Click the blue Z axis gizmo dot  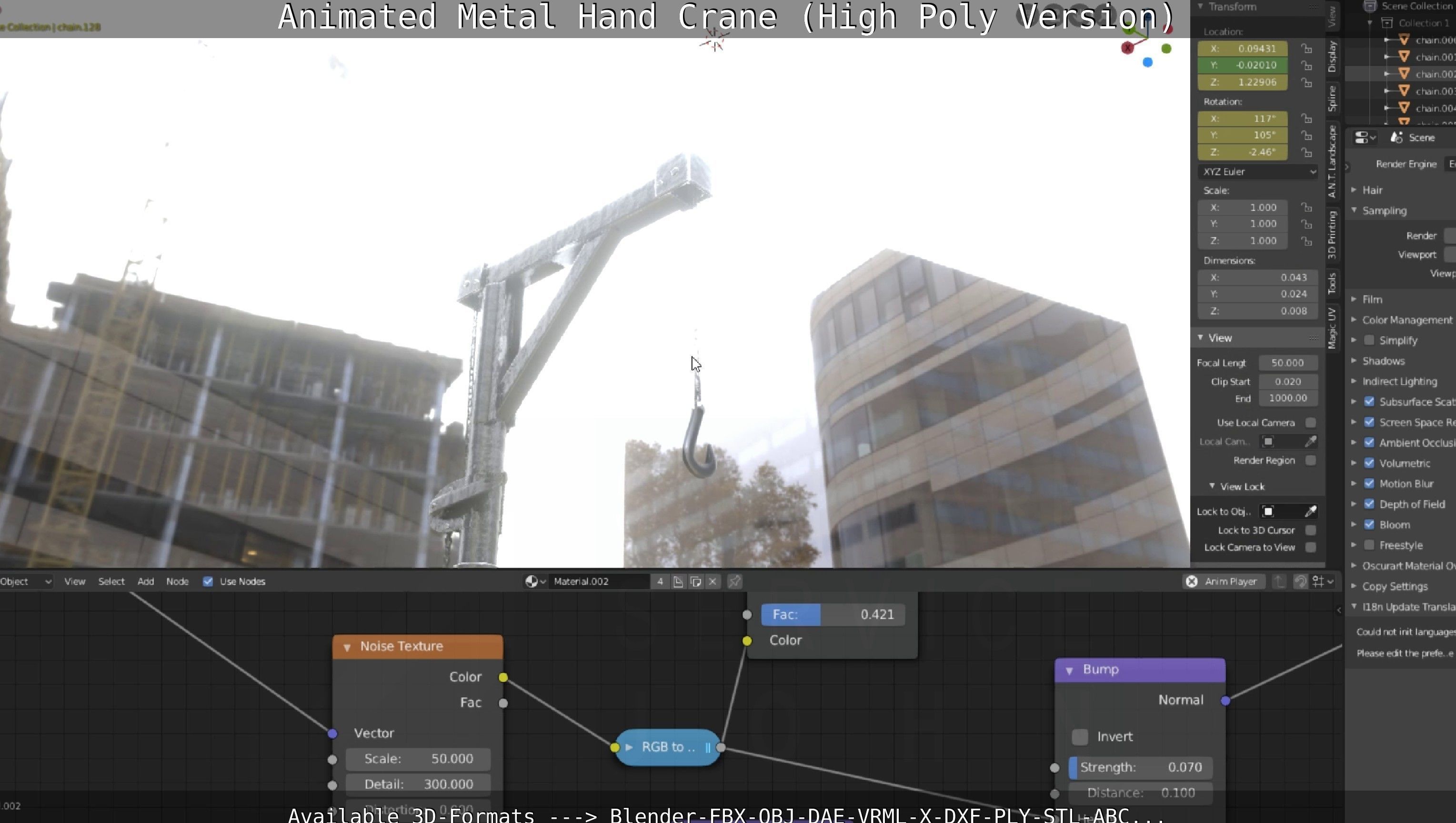coord(1147,63)
